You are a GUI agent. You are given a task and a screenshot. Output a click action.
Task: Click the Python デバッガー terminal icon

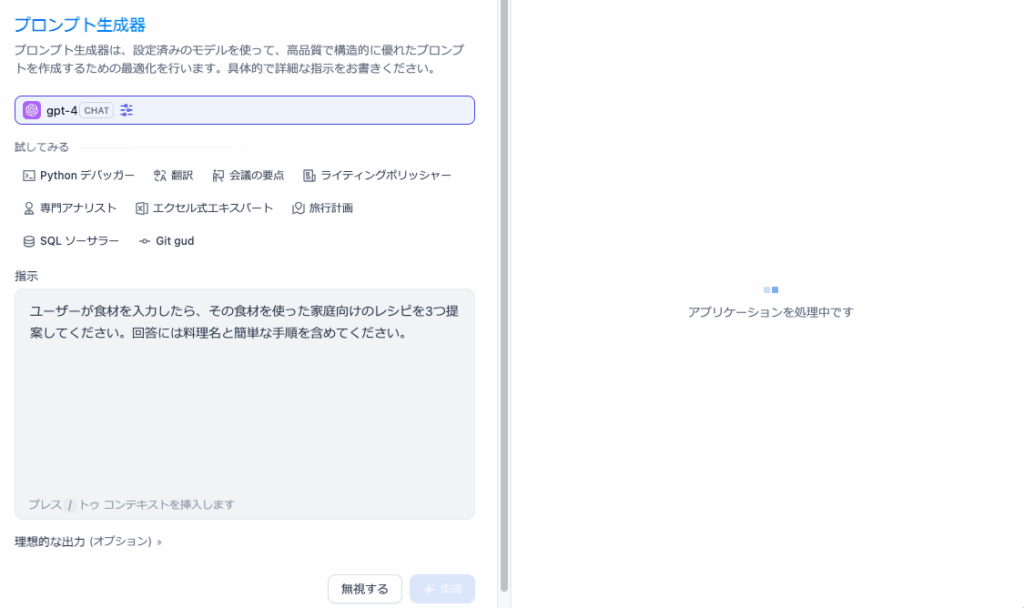[x=29, y=176]
